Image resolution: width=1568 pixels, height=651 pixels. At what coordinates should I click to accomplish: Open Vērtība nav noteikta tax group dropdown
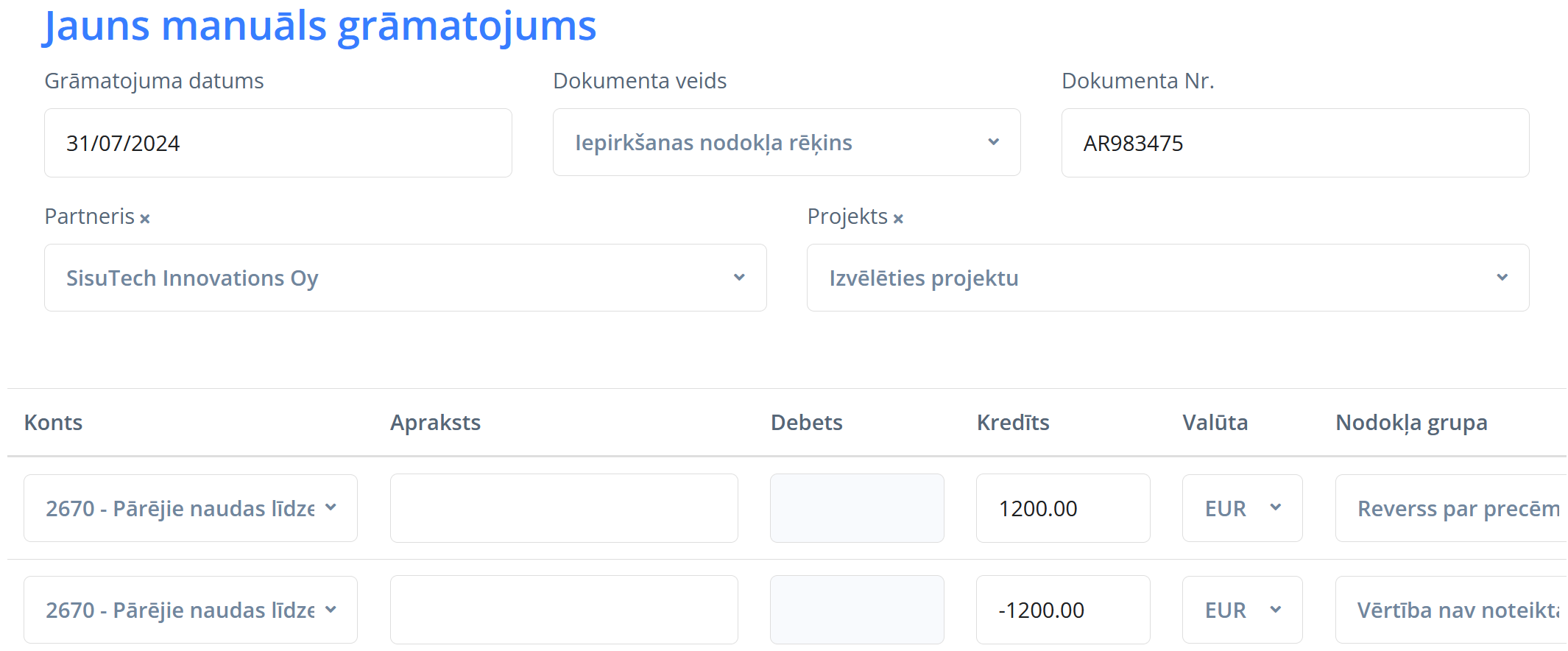point(1450,610)
